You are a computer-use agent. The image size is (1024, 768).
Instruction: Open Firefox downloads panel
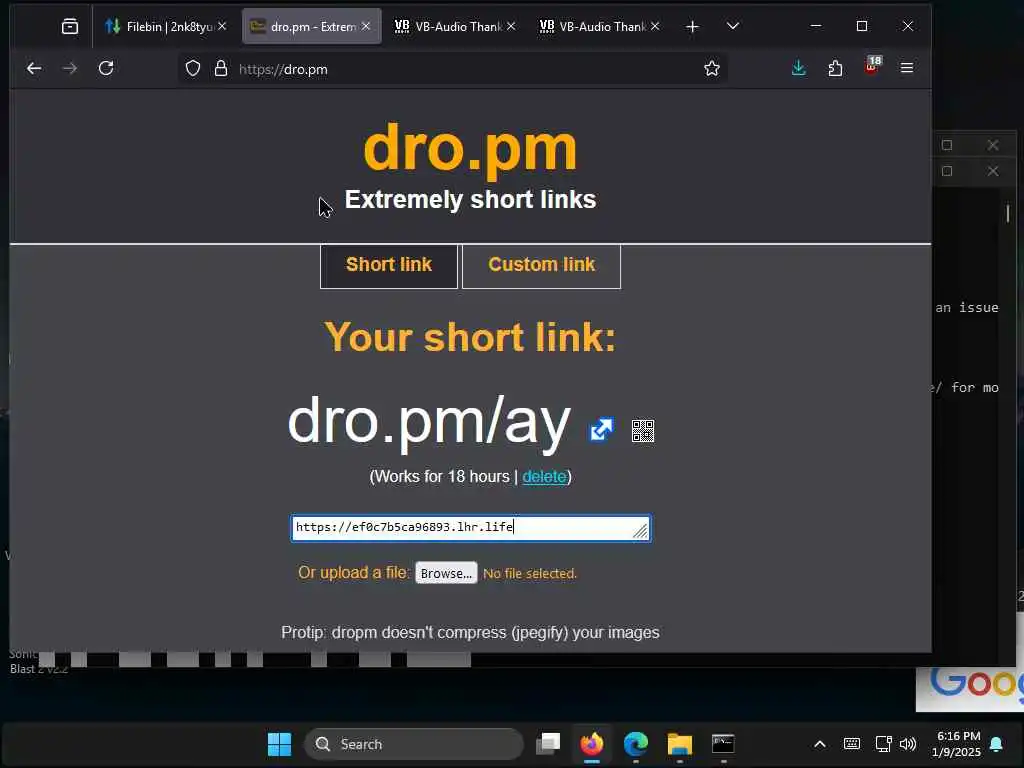point(798,68)
